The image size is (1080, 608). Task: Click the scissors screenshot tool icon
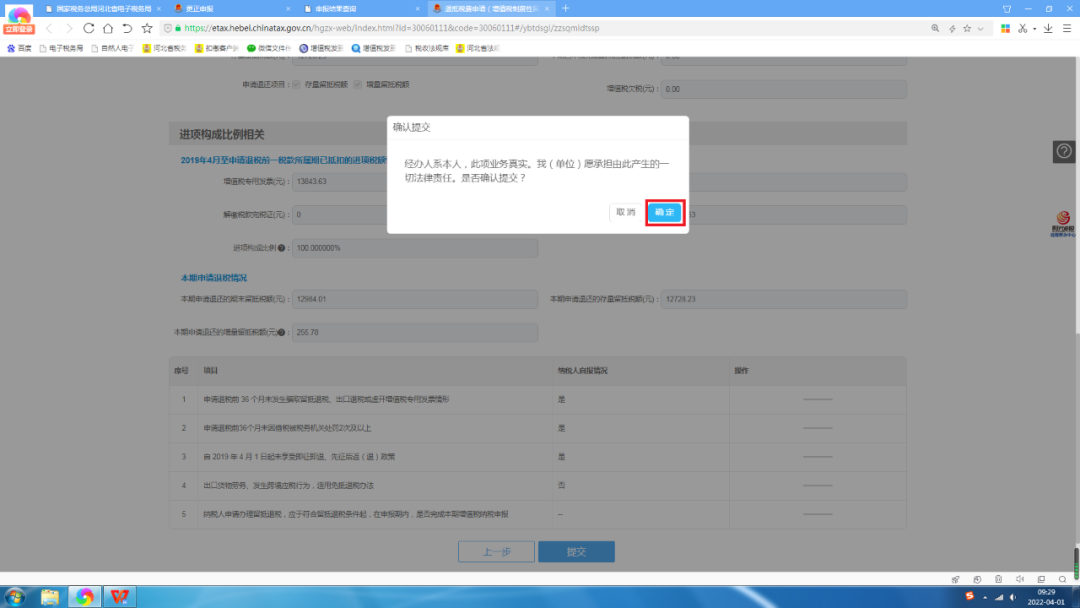1023,28
